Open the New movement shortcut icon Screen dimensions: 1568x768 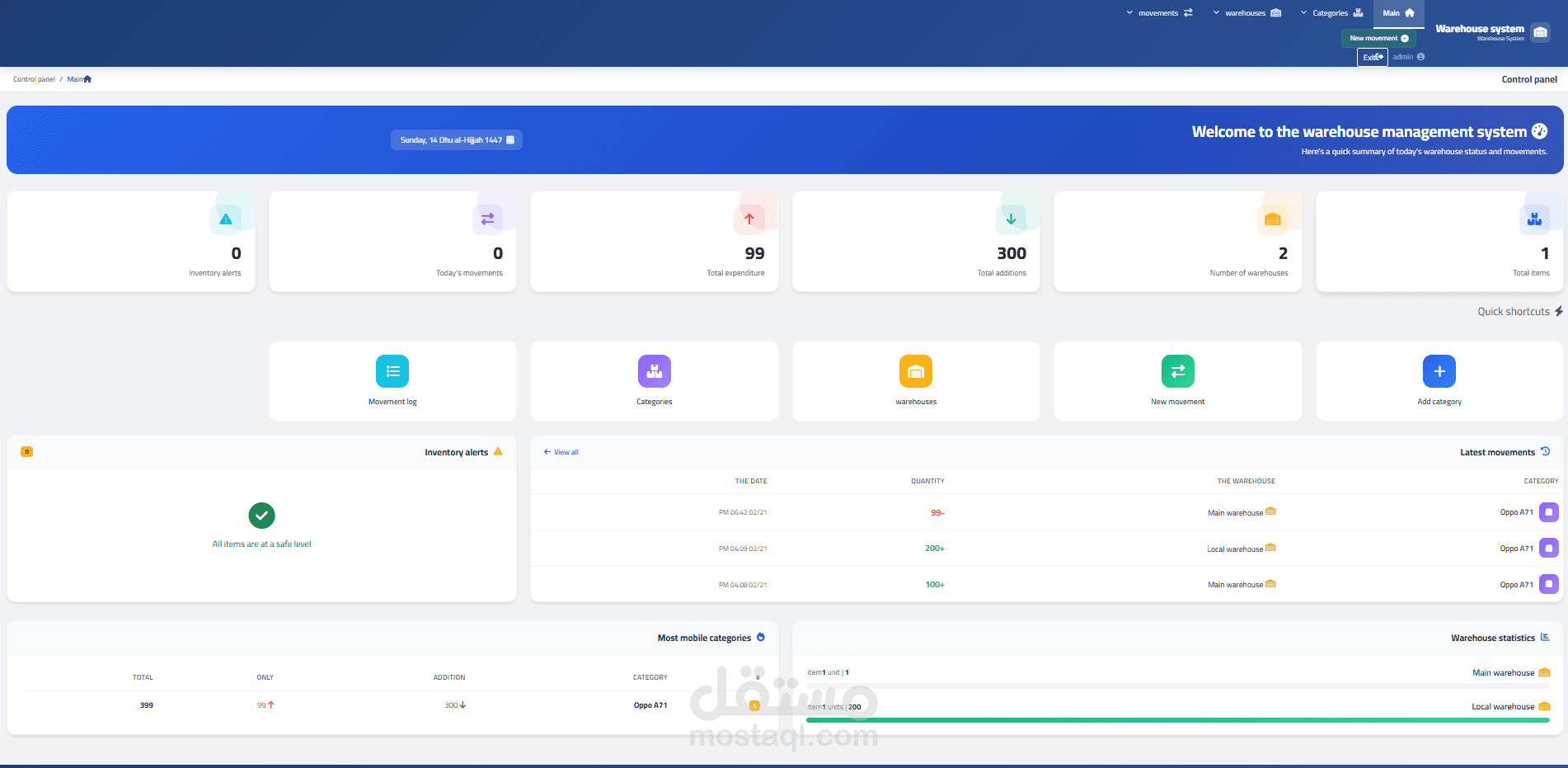pos(1178,371)
